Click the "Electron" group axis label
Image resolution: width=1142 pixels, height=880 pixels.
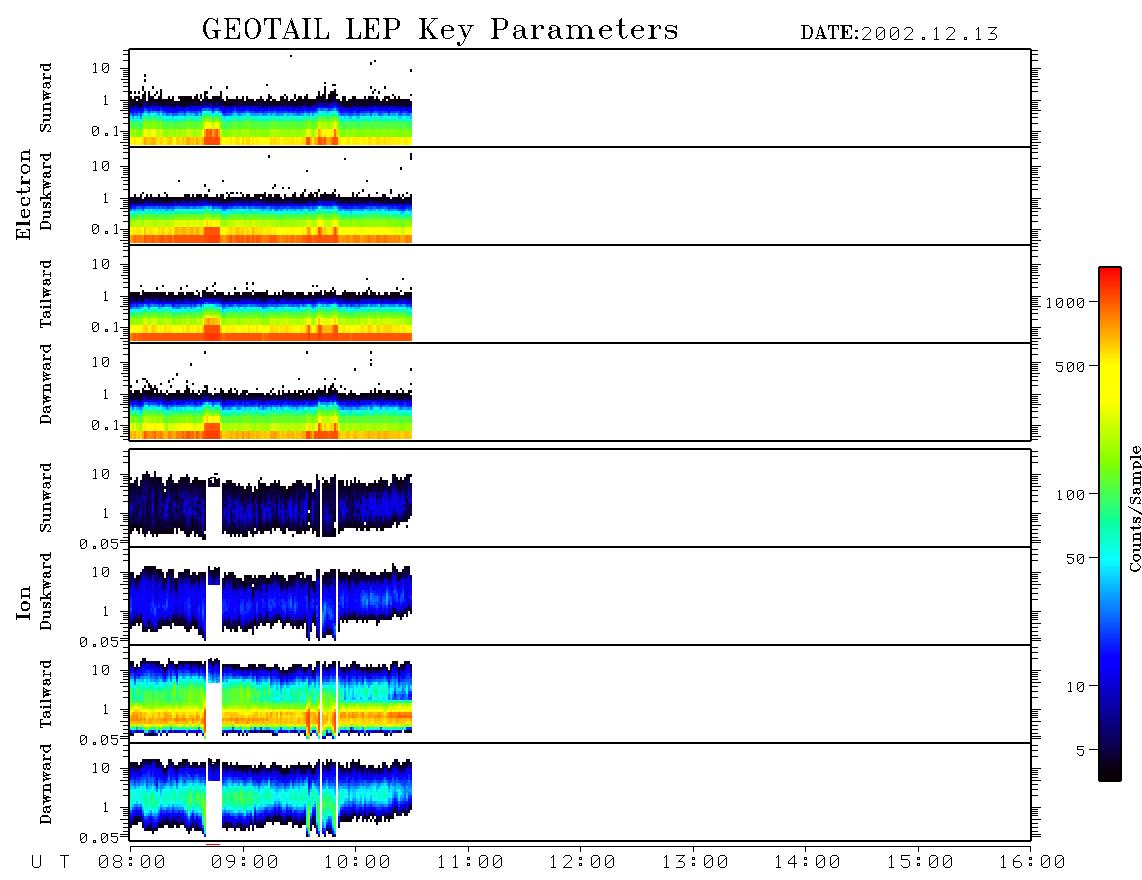click(24, 195)
